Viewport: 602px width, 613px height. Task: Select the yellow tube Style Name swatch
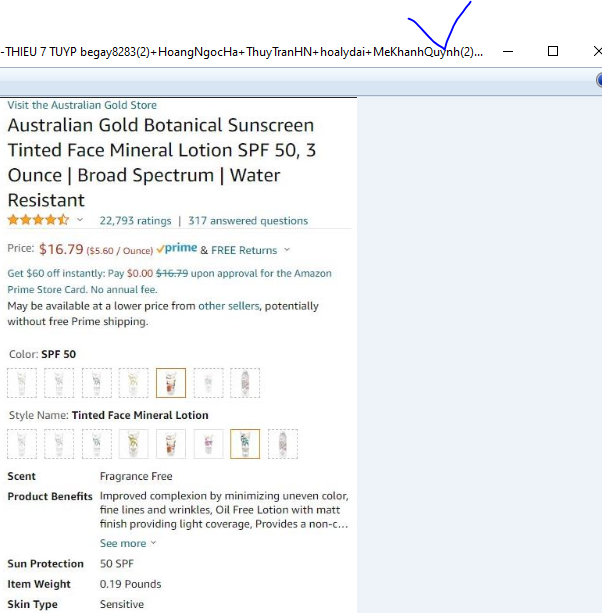pyautogui.click(x=134, y=444)
